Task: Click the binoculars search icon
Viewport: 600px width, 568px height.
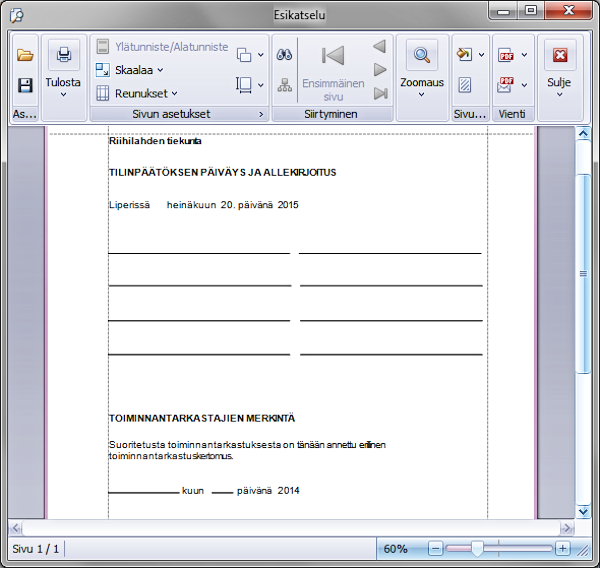Action: click(284, 55)
